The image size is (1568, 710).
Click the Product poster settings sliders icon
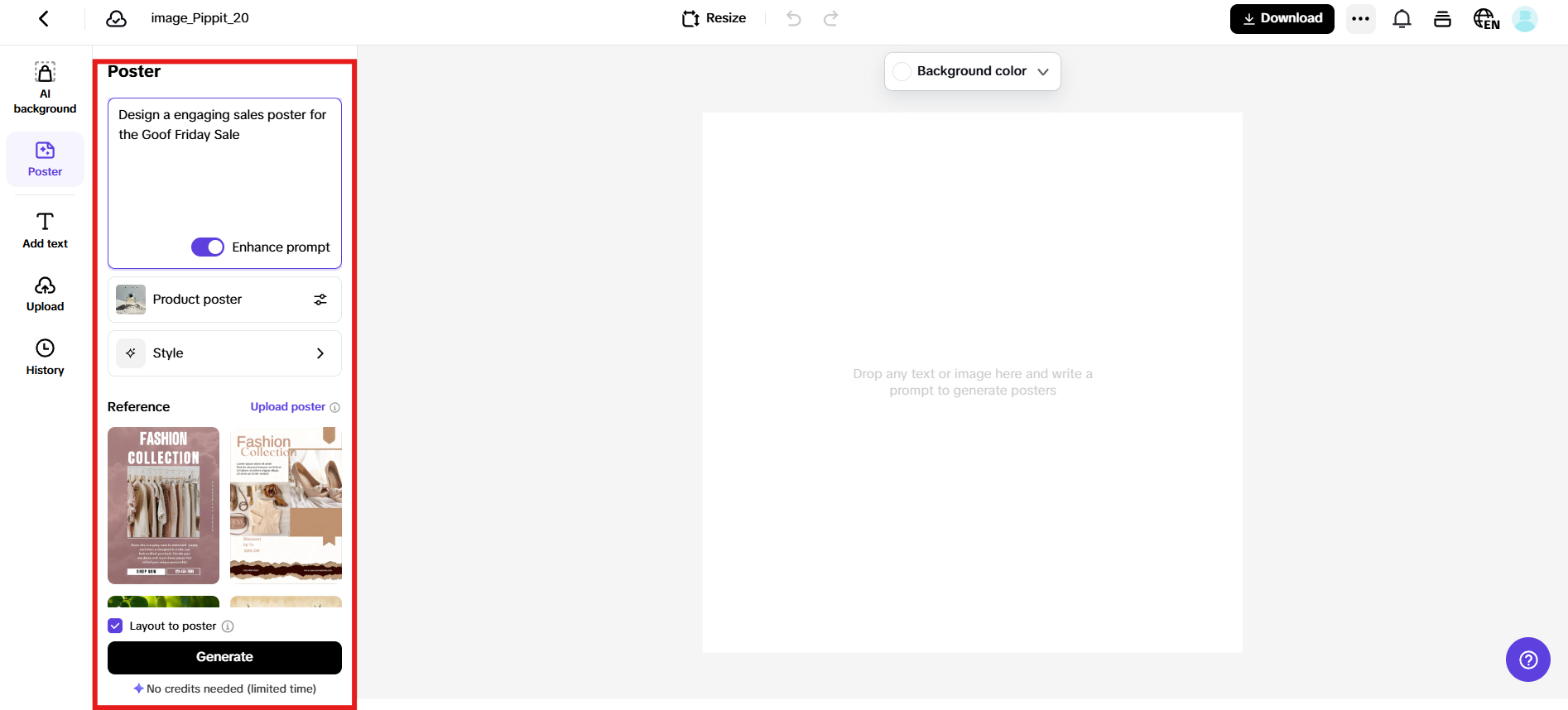click(320, 300)
